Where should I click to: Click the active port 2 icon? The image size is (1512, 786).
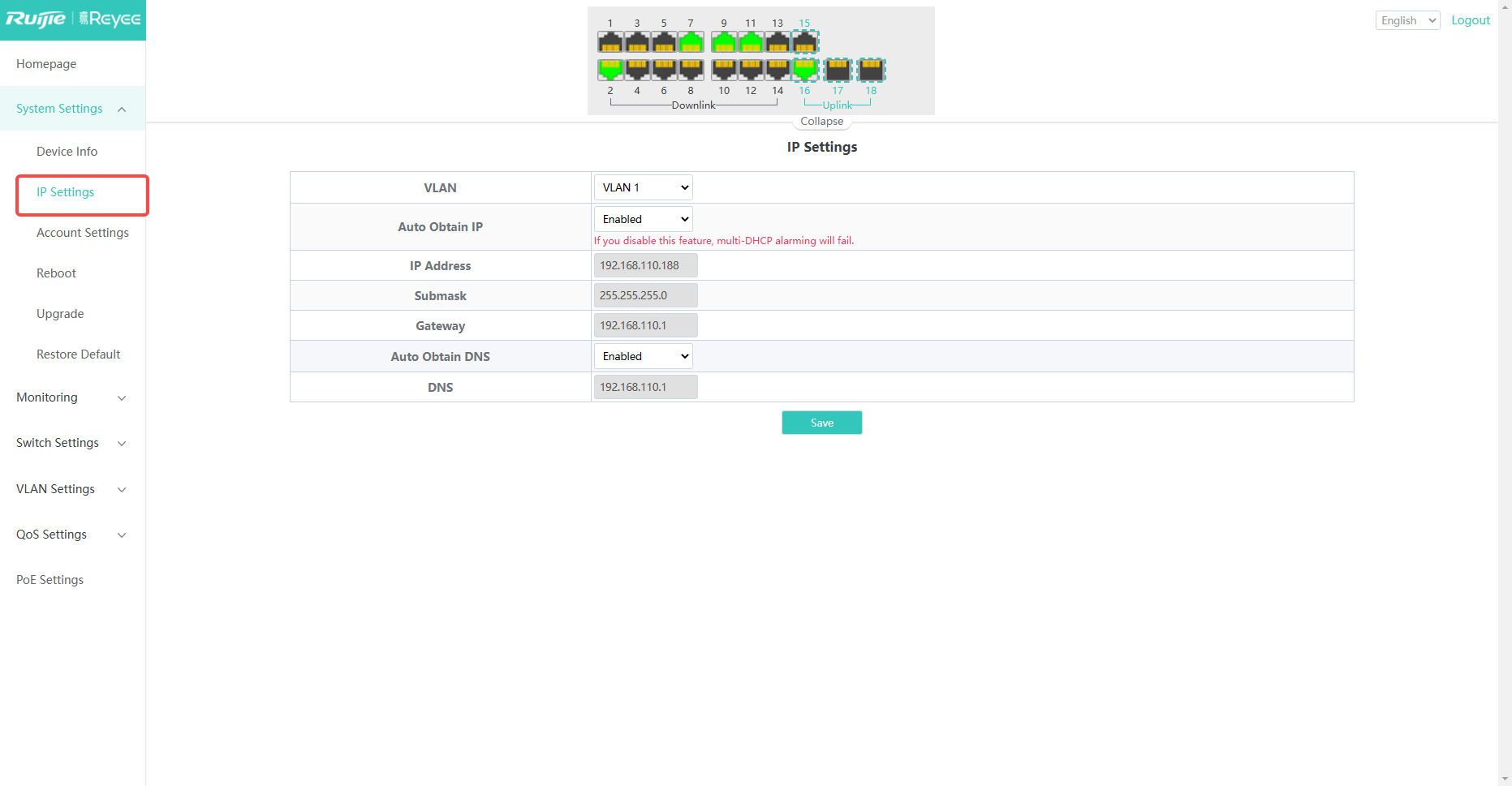(x=610, y=70)
